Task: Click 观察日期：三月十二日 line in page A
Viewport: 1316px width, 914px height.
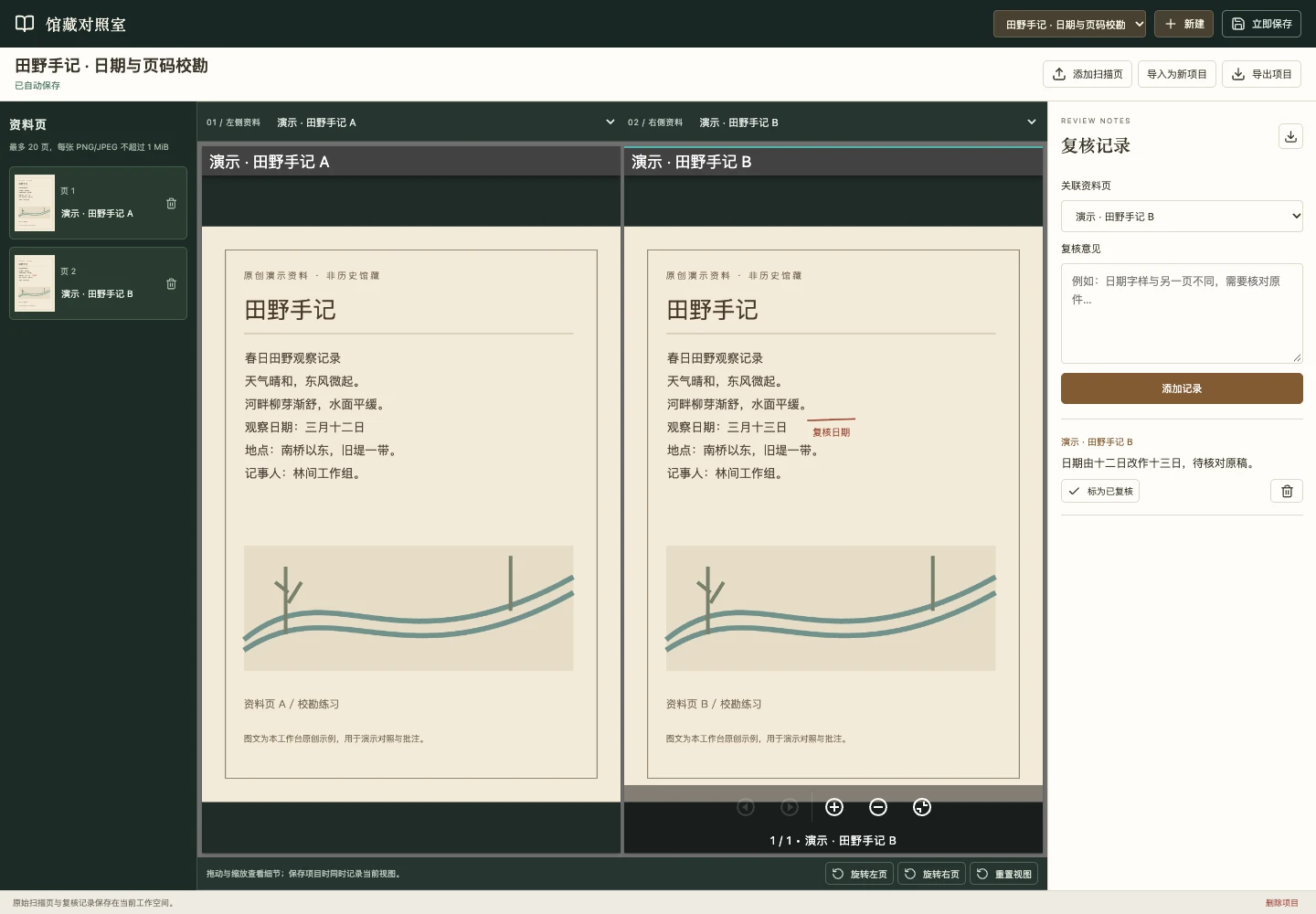Action: tap(304, 427)
